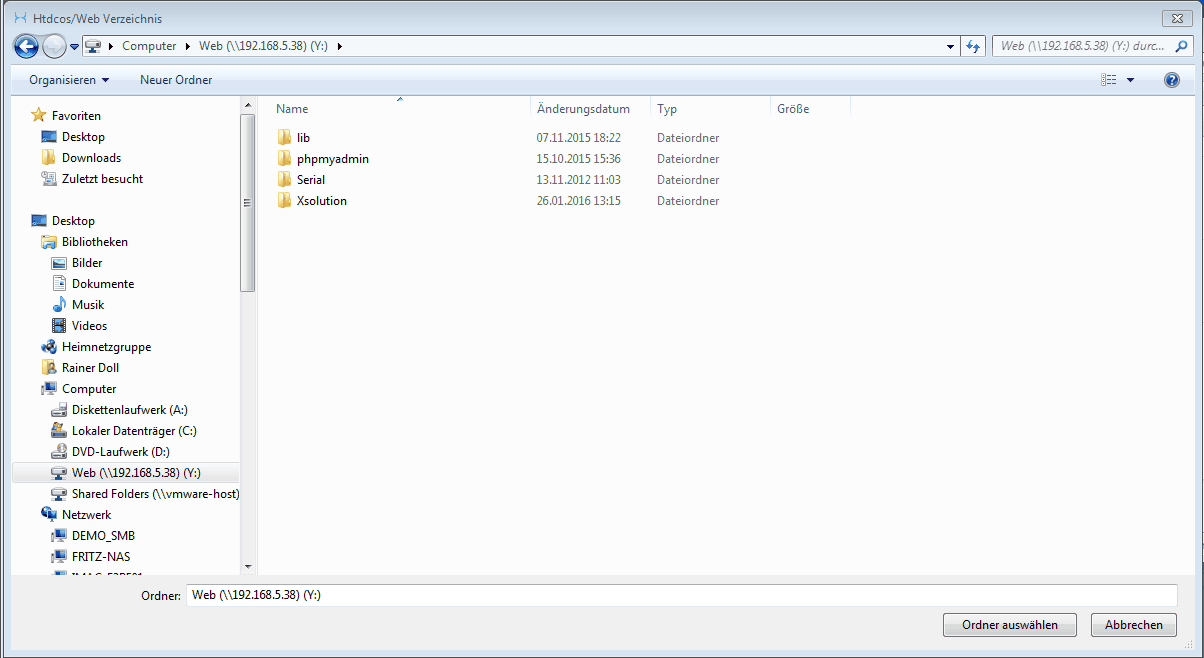Screen dimensions: 1204x658
Task: Click Shared Folders network drive
Action: click(x=154, y=494)
